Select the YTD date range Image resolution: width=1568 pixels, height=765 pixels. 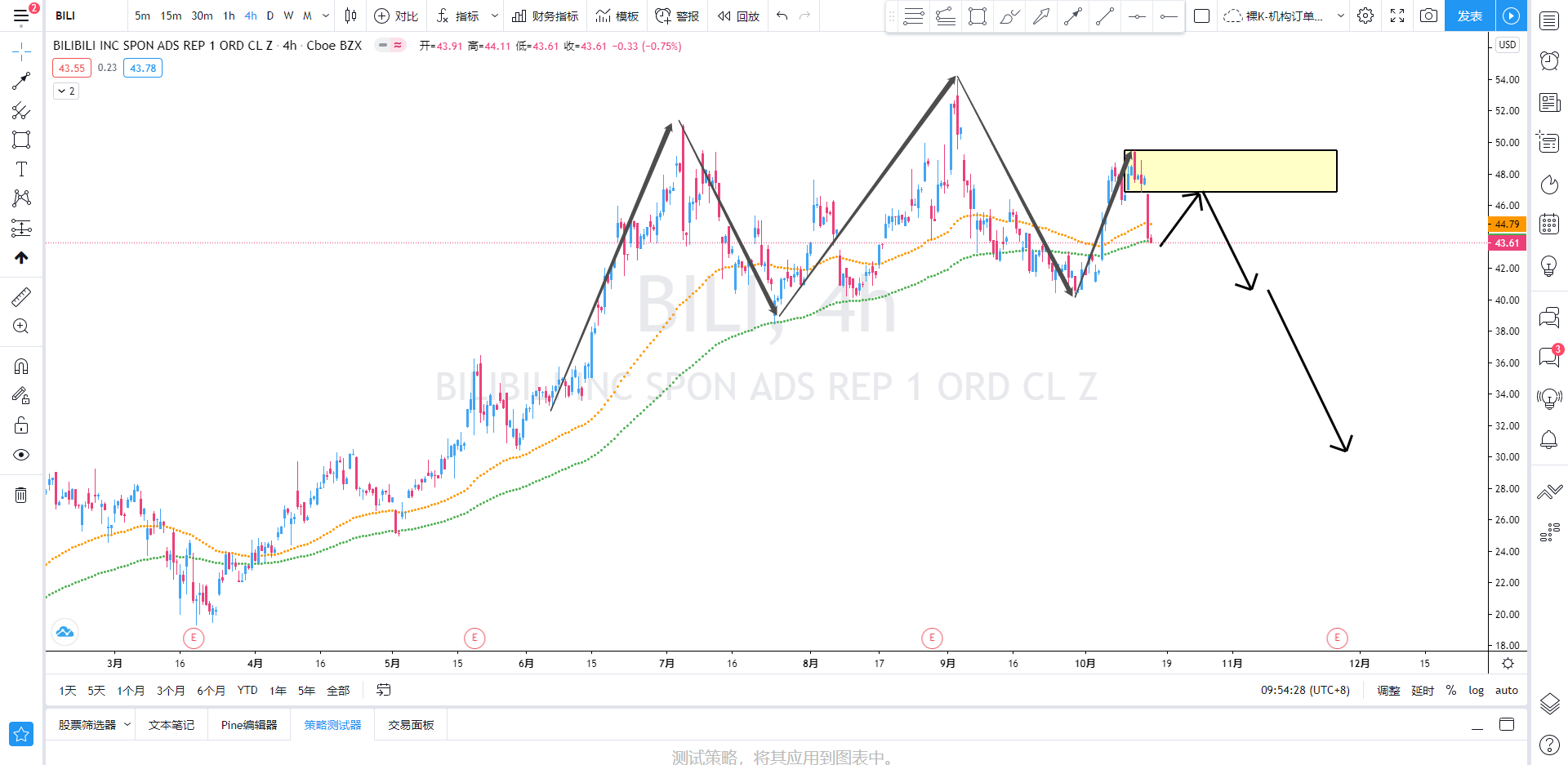tap(247, 690)
